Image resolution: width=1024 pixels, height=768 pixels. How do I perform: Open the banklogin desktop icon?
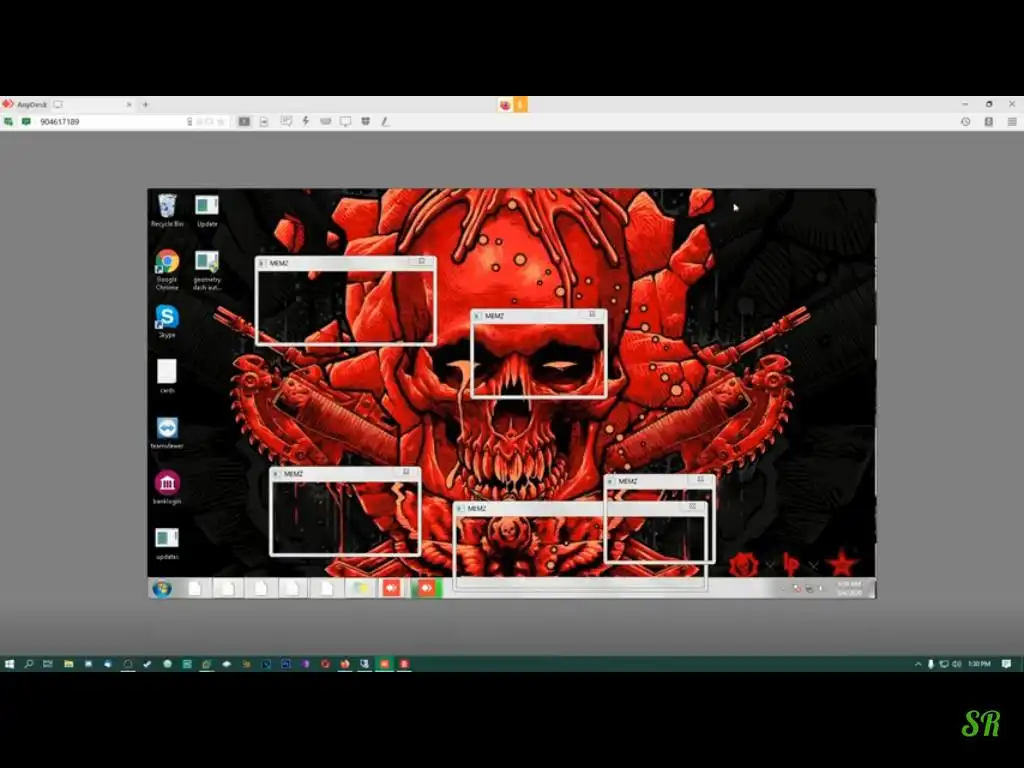pos(167,487)
